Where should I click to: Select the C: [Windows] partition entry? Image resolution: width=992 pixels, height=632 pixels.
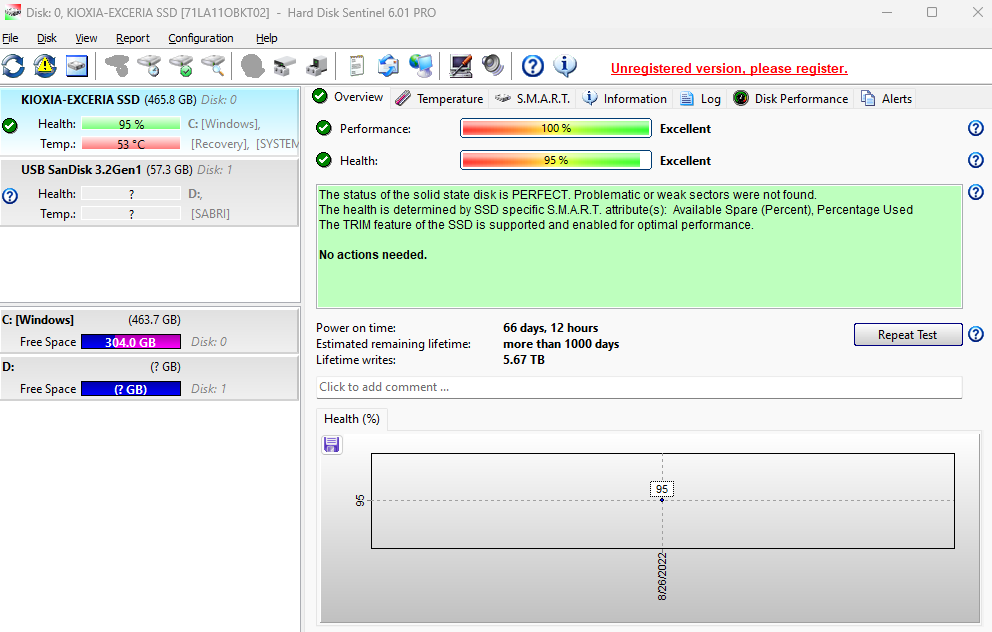150,330
